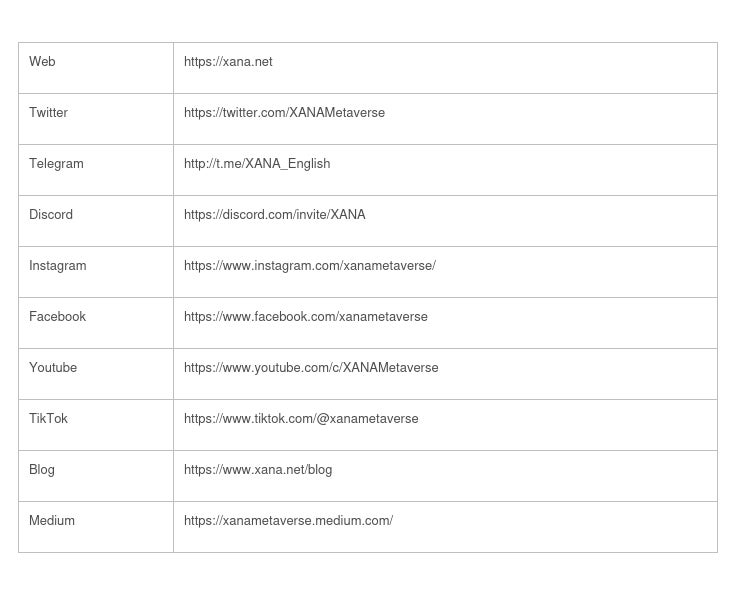
Task: Click the TikTok @xanametaverse URL
Action: coord(301,419)
